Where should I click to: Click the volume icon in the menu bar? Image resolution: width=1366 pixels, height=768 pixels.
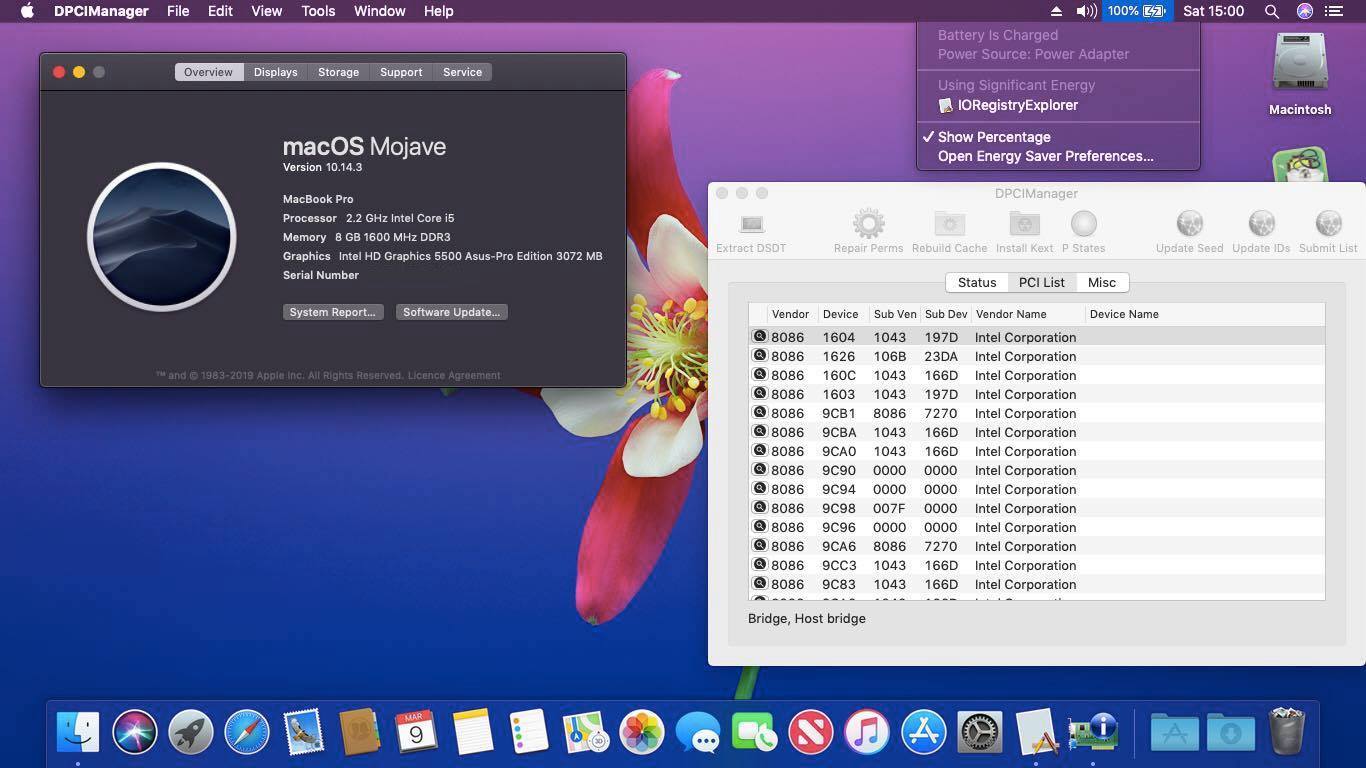coord(1086,11)
